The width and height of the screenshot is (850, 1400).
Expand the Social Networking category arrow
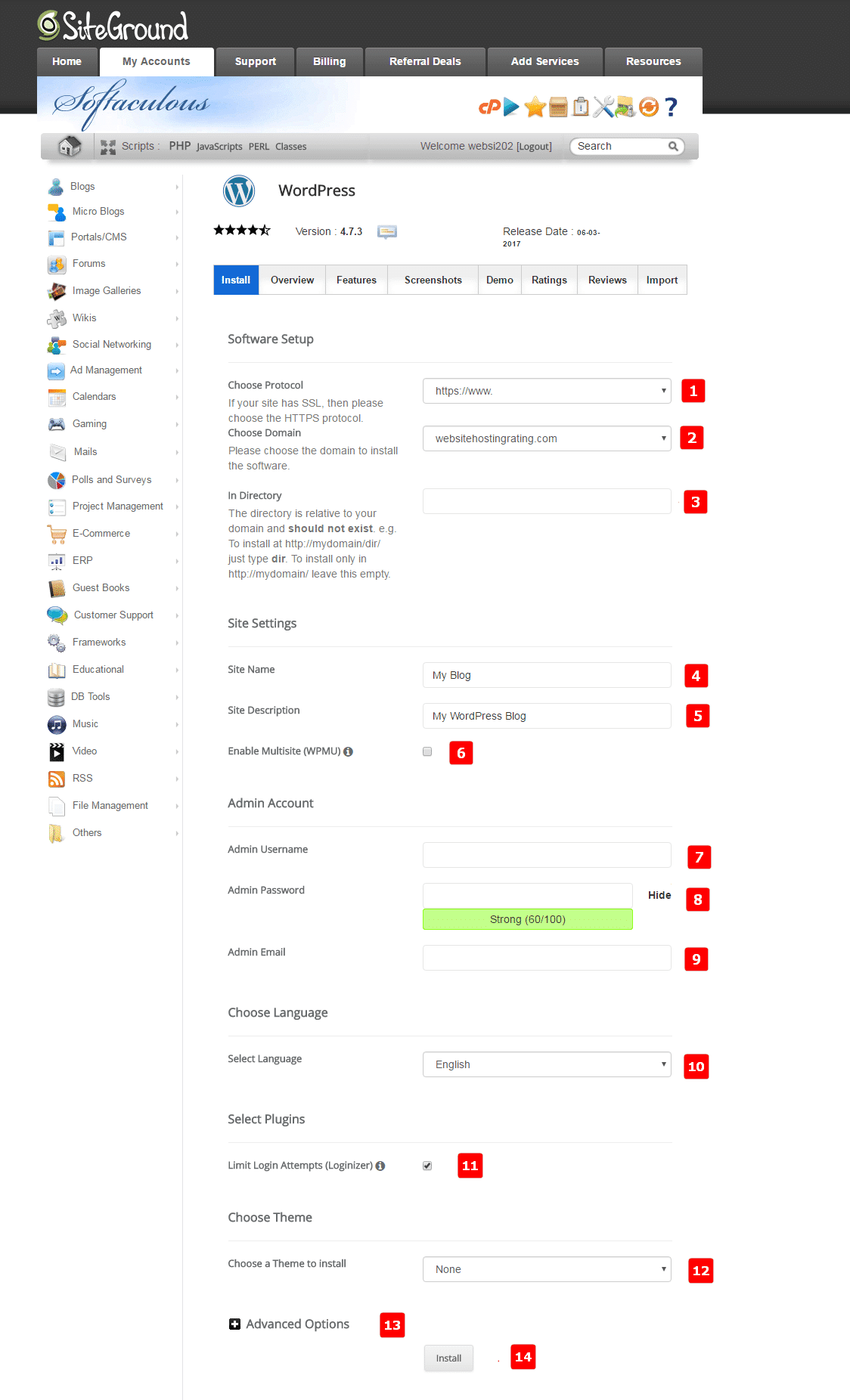(177, 345)
